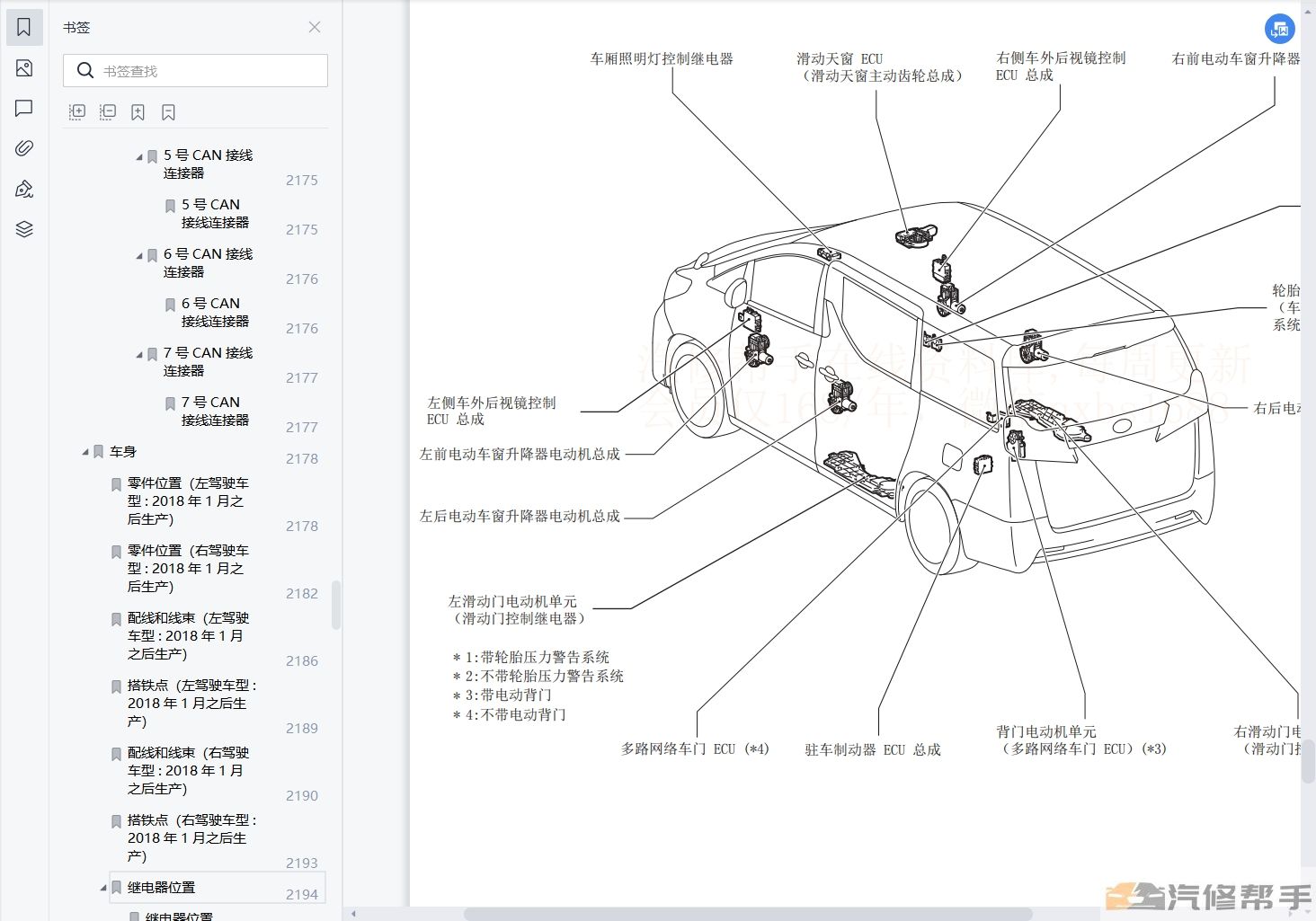Open the signature pen panel
The width and height of the screenshot is (1316, 921).
[x=24, y=189]
